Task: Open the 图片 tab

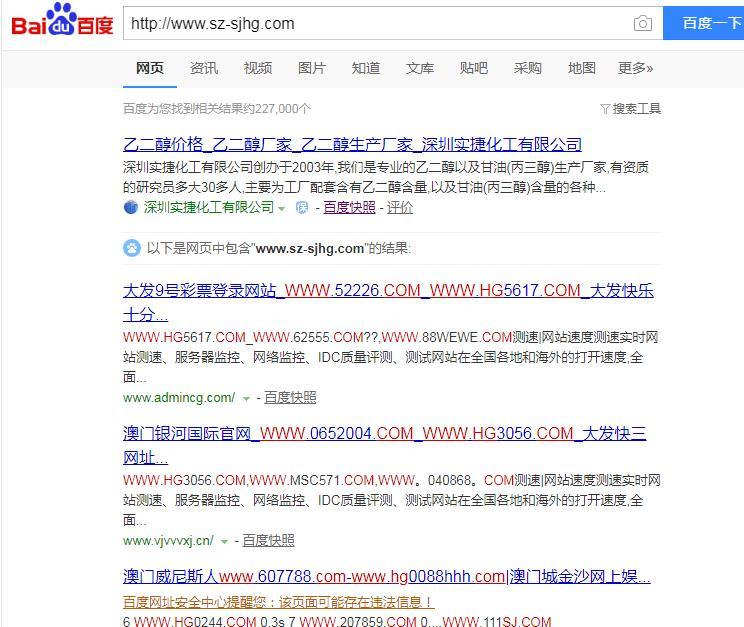Action: 312,68
